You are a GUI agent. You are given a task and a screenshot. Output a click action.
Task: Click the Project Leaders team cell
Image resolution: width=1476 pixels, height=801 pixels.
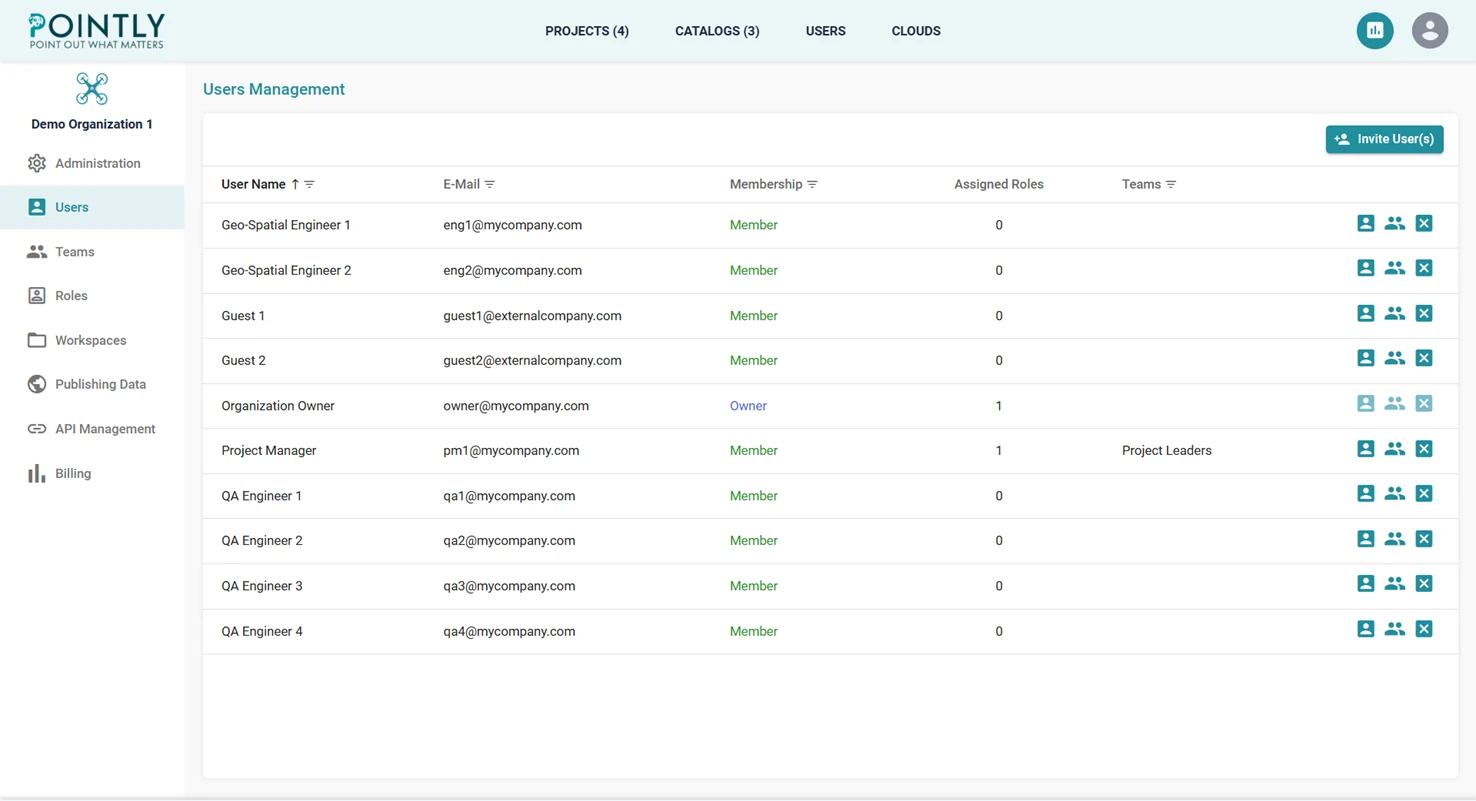1167,450
